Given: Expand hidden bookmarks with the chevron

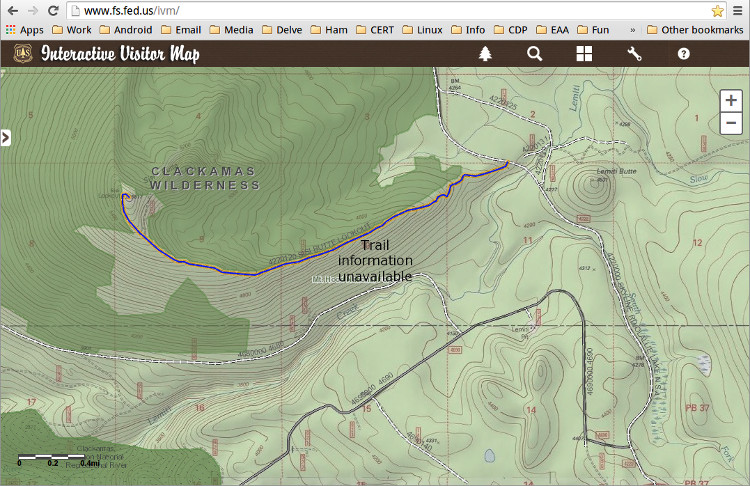Looking at the screenshot, I should pos(632,30).
